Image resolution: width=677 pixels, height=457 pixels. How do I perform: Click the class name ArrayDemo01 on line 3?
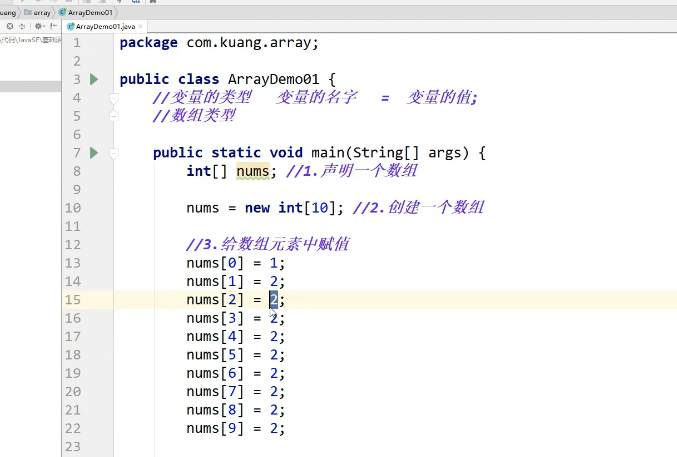(x=273, y=79)
